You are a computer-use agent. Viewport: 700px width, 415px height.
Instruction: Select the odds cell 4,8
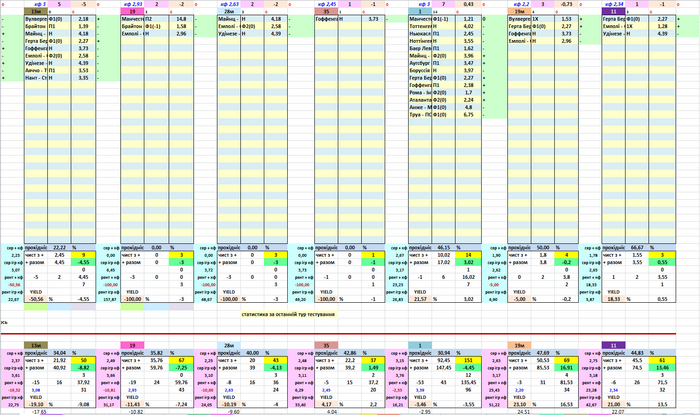(468, 107)
